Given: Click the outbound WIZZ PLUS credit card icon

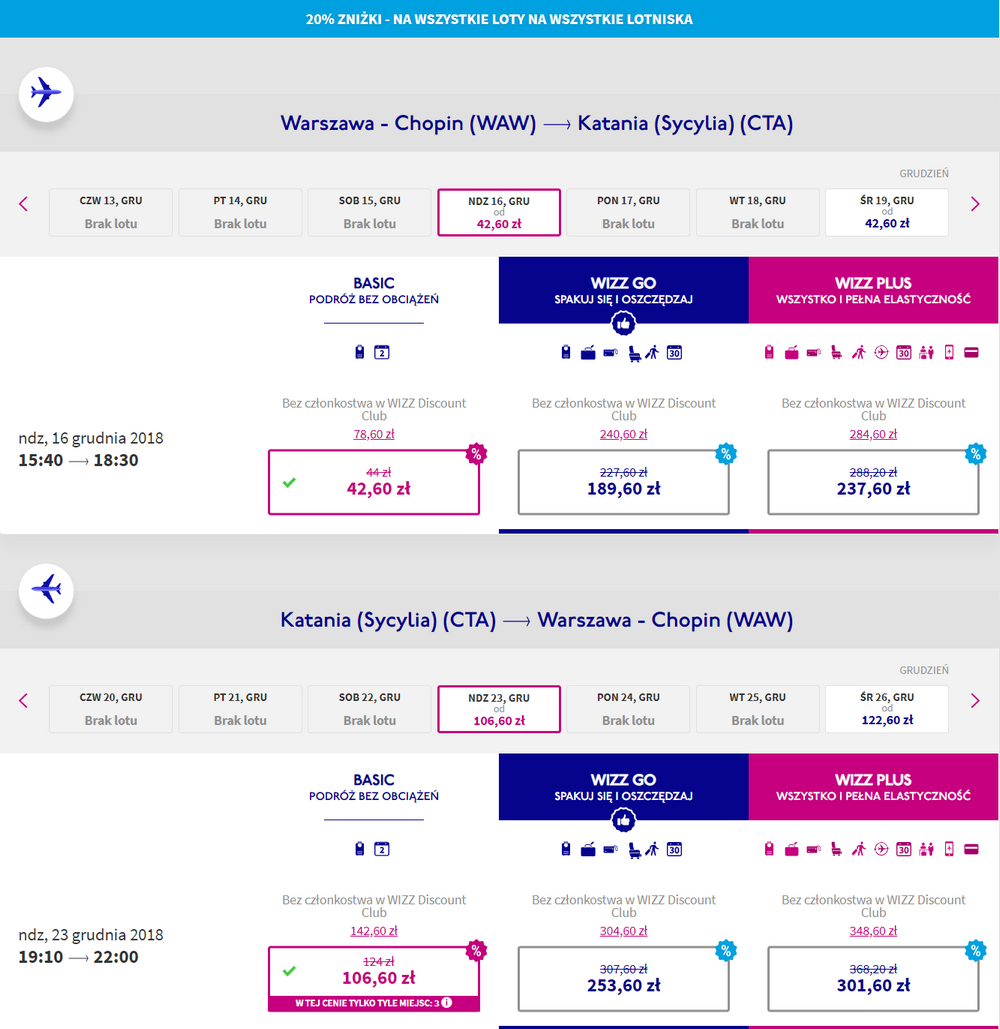Looking at the screenshot, I should (x=972, y=353).
